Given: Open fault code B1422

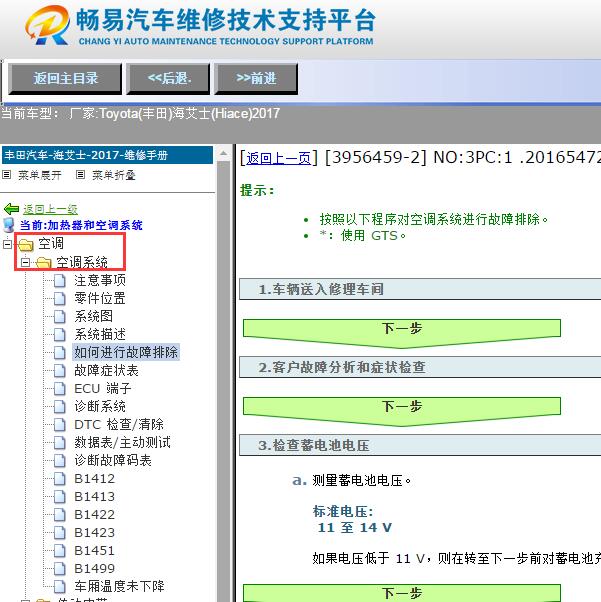Looking at the screenshot, I should pos(94,514).
